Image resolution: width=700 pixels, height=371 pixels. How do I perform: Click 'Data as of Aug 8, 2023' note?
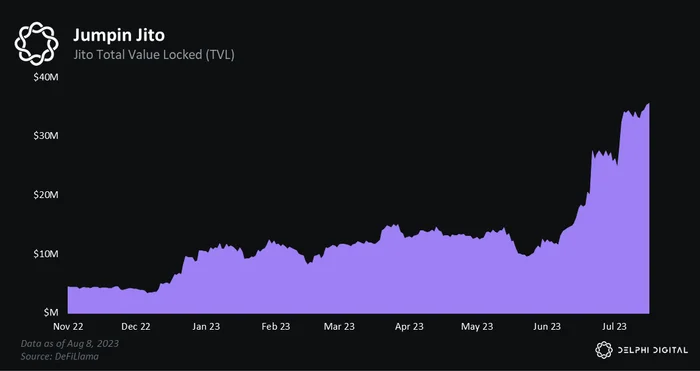[70, 344]
